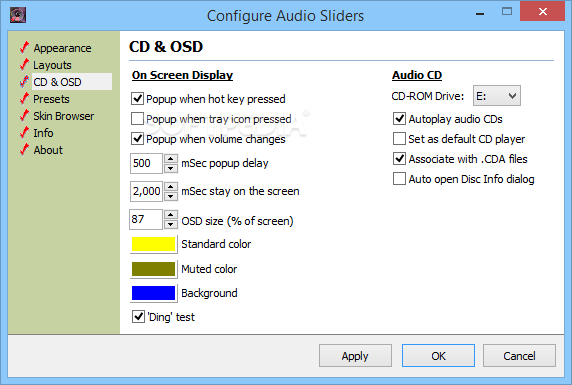This screenshot has height=385, width=572.
Task: Click the Audio Sliders app icon in title bar
Action: (18, 15)
